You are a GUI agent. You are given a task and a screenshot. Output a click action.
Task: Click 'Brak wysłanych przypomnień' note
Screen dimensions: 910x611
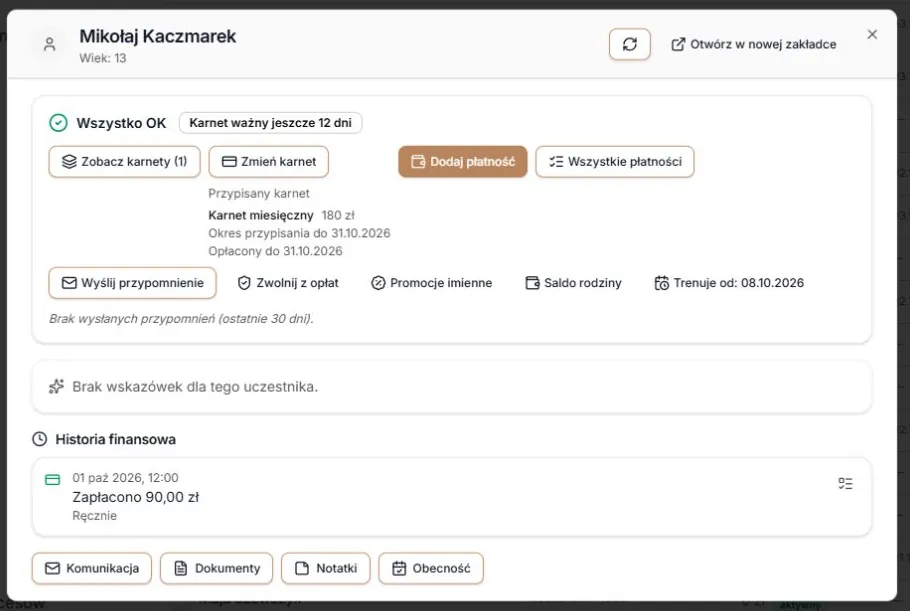[x=181, y=319]
